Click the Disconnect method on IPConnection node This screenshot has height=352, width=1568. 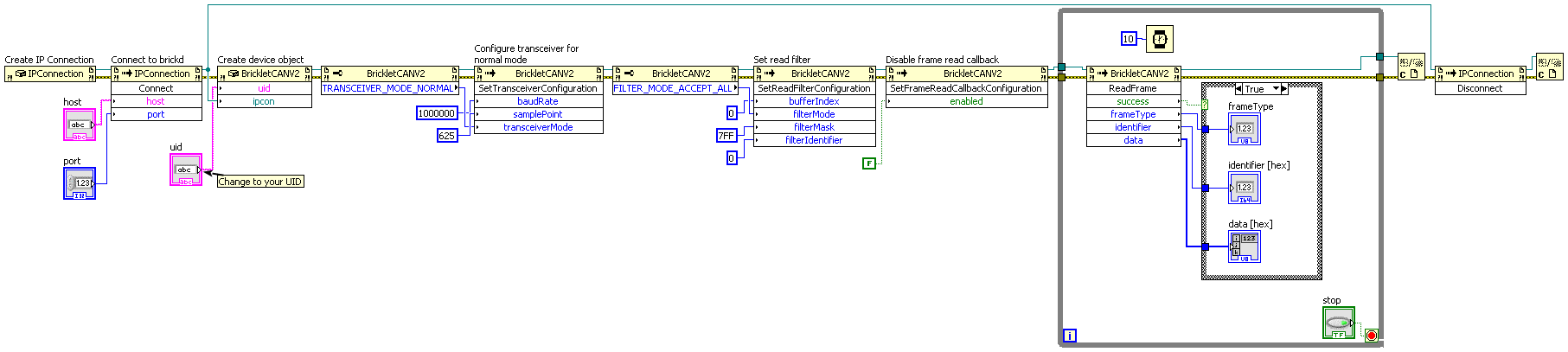[1479, 88]
